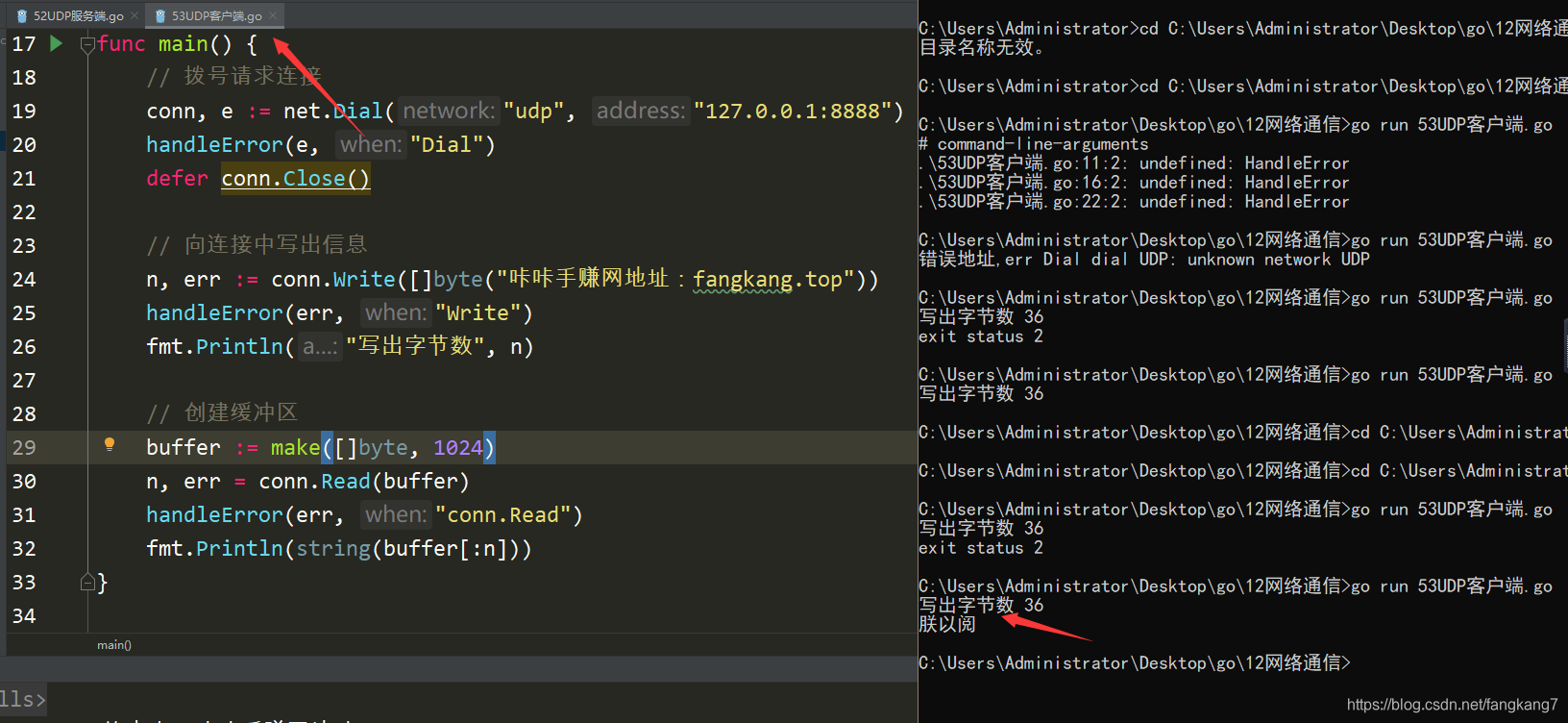This screenshot has width=1568, height=723.
Task: Click the 'func' keyword on line 17
Action: tap(122, 43)
